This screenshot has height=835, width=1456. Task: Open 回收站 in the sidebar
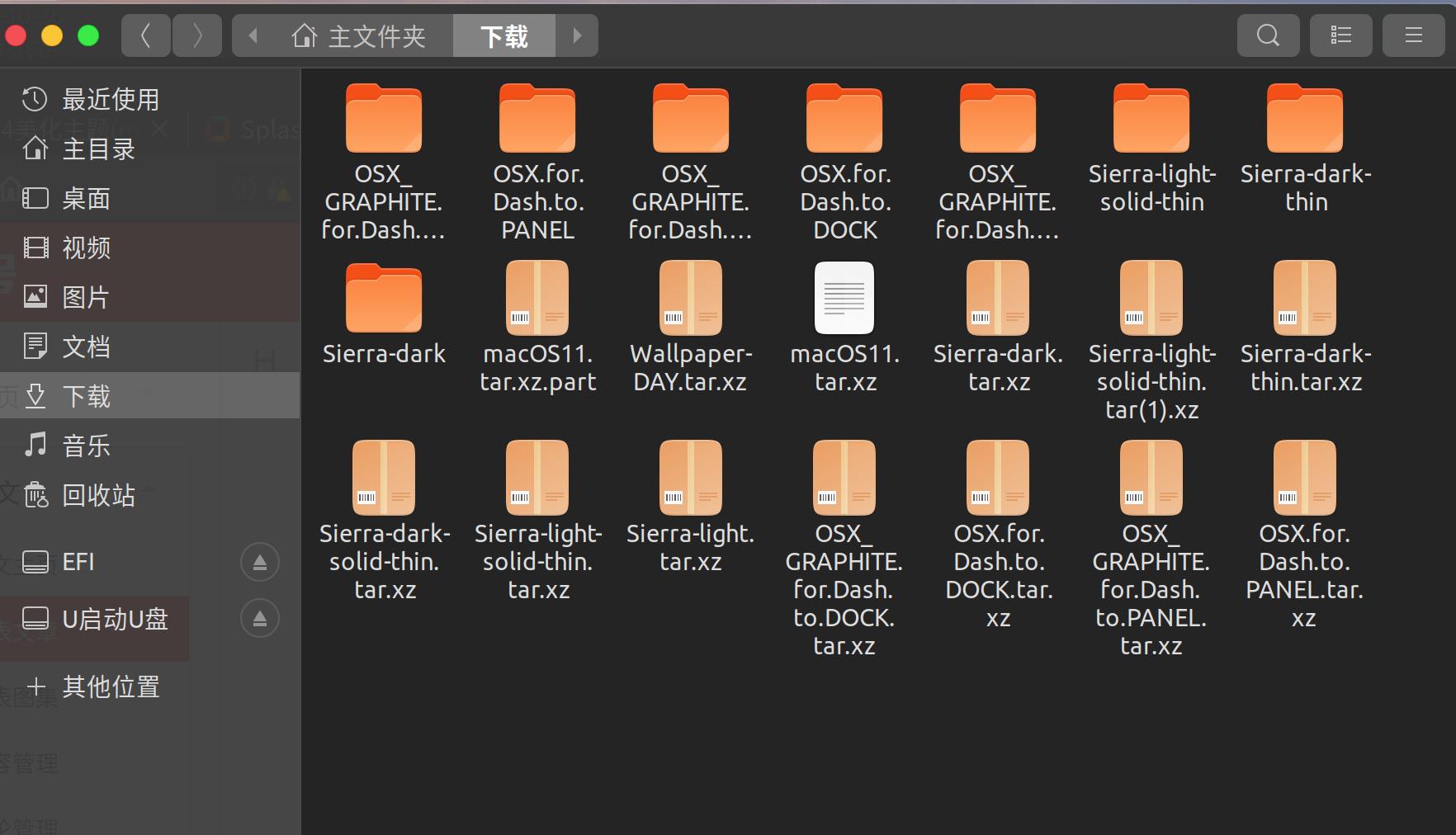click(x=149, y=496)
